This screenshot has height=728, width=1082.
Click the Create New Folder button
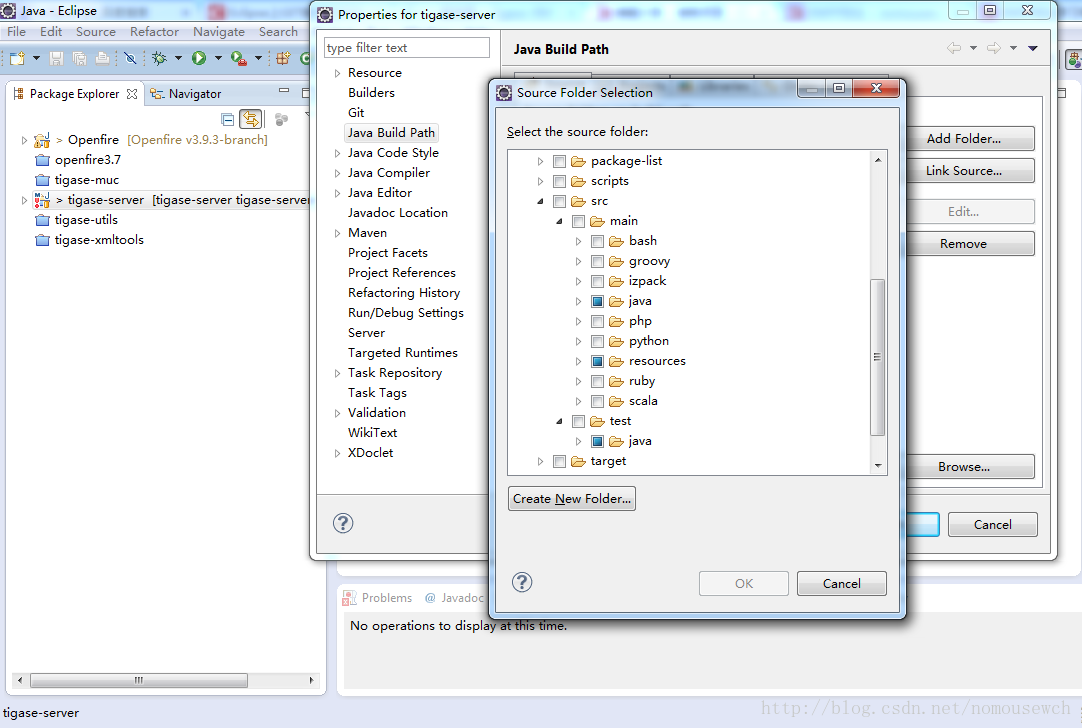coord(572,499)
